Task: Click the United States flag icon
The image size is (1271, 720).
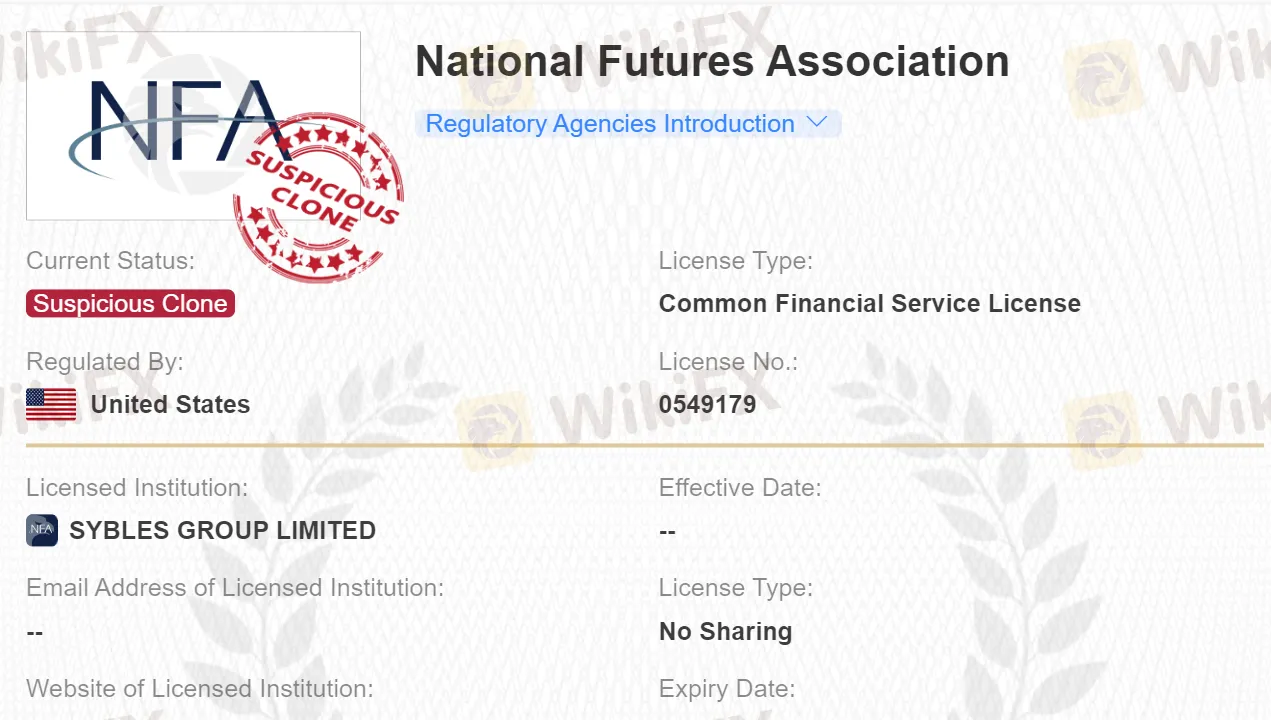Action: click(x=51, y=404)
